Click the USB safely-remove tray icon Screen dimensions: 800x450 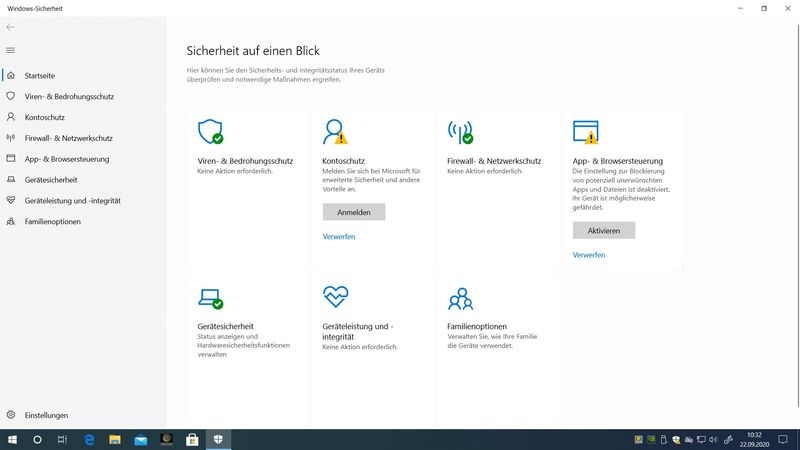(x=663, y=439)
